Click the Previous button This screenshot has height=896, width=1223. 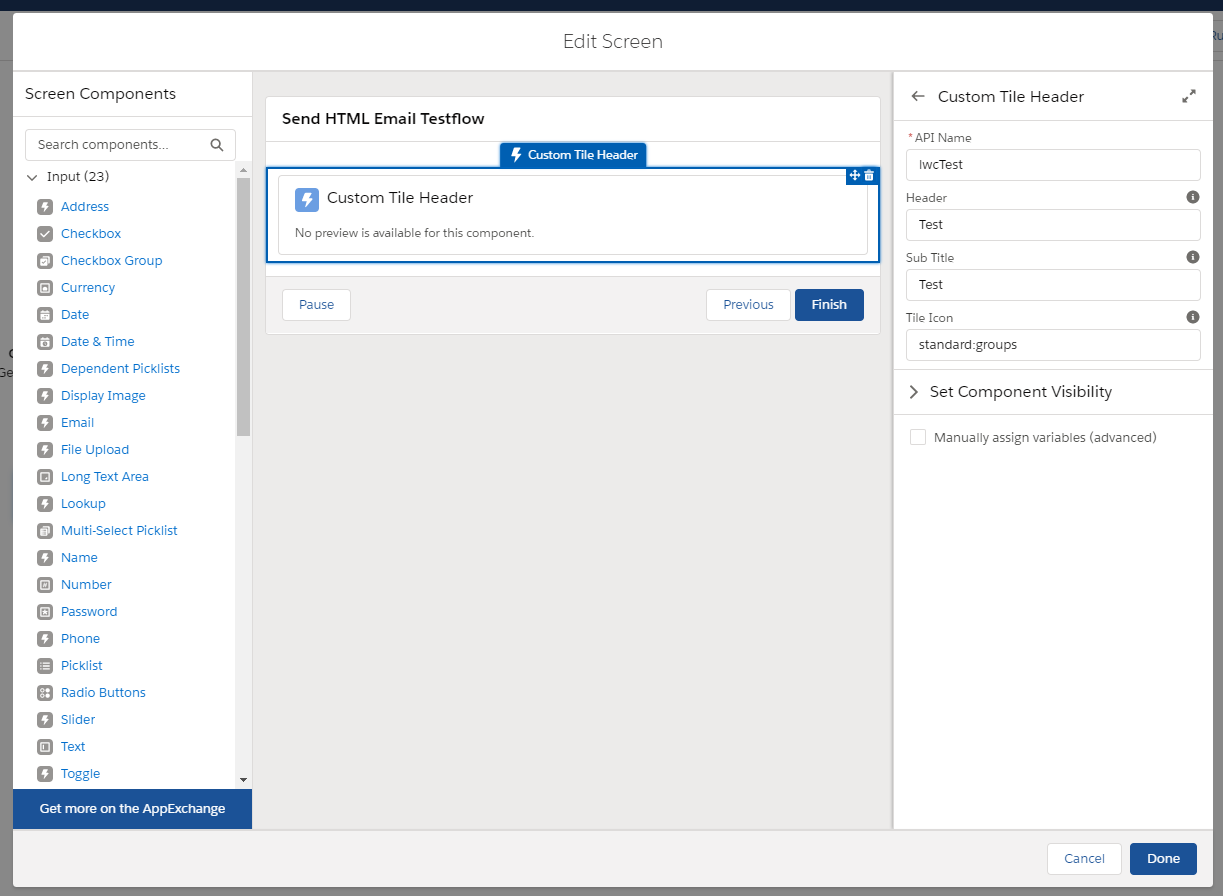point(748,305)
